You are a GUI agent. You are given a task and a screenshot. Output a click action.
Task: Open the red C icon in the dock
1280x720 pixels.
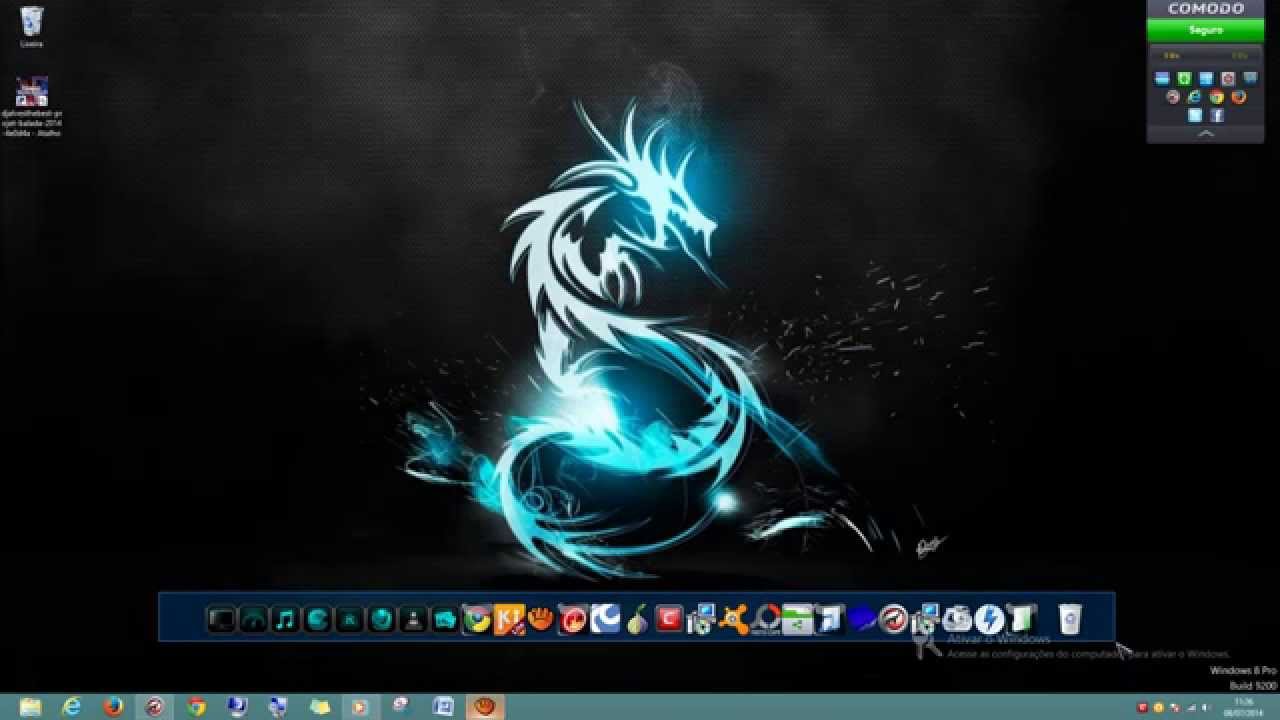669,620
